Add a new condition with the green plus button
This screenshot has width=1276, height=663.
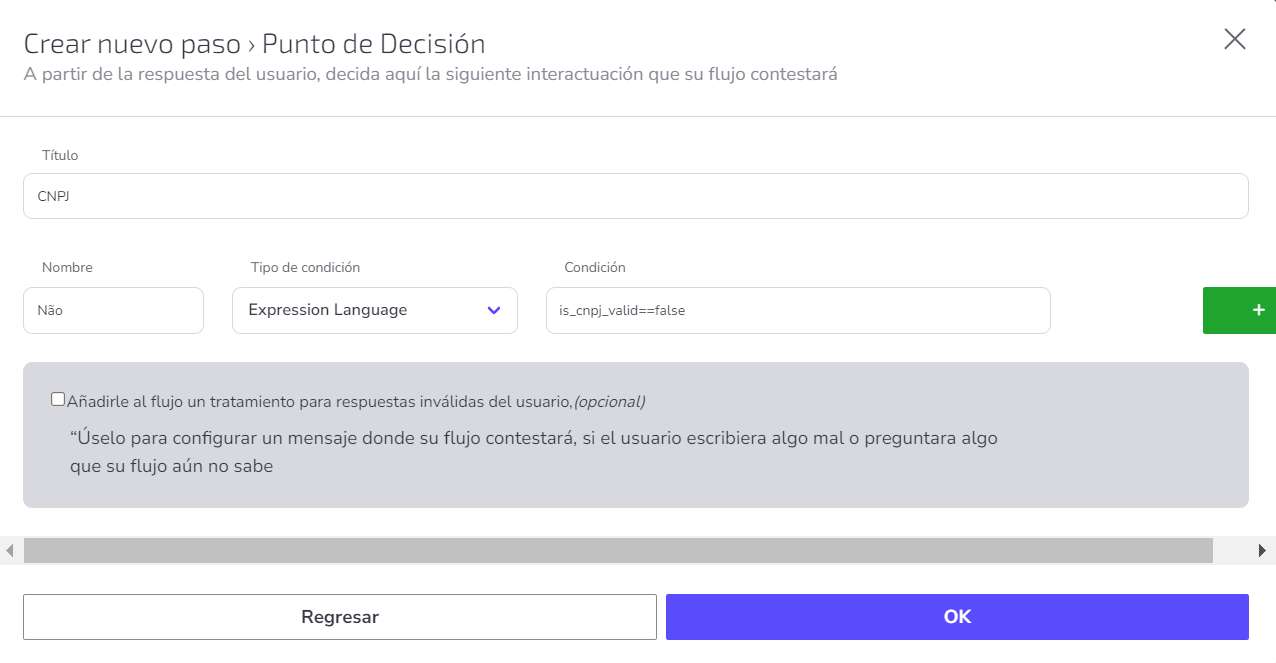1240,311
